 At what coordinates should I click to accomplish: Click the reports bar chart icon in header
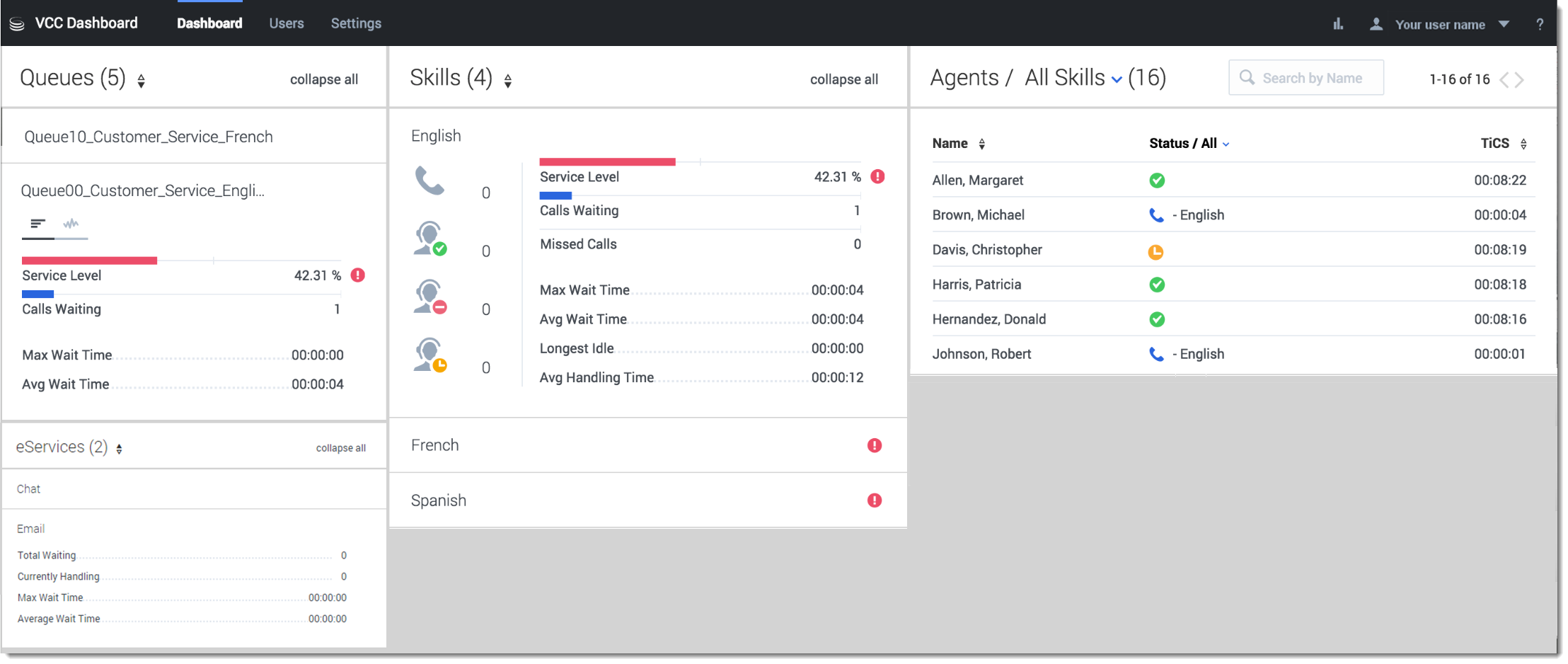(x=1337, y=24)
